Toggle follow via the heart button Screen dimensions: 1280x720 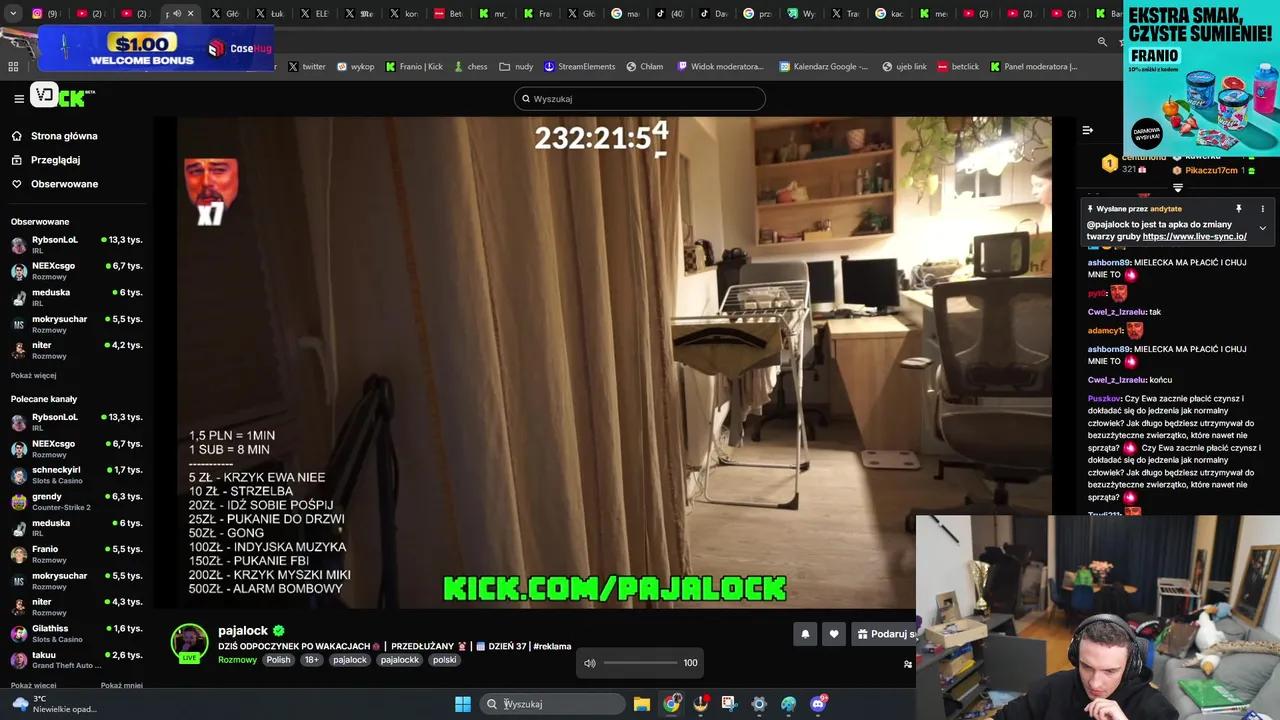coord(834,634)
